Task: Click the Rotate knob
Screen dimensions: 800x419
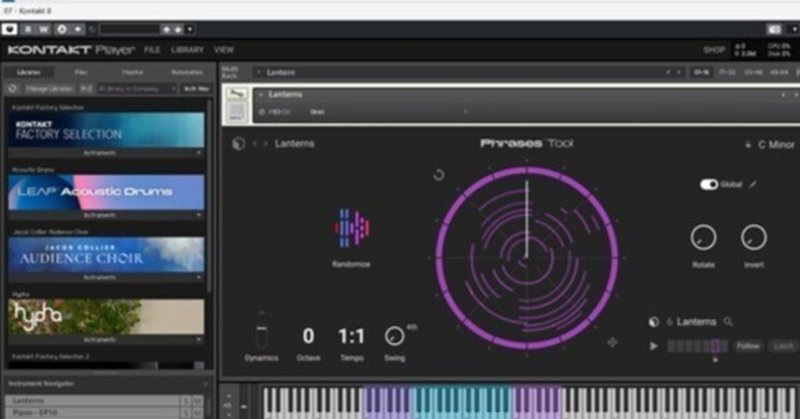Action: pyautogui.click(x=703, y=238)
